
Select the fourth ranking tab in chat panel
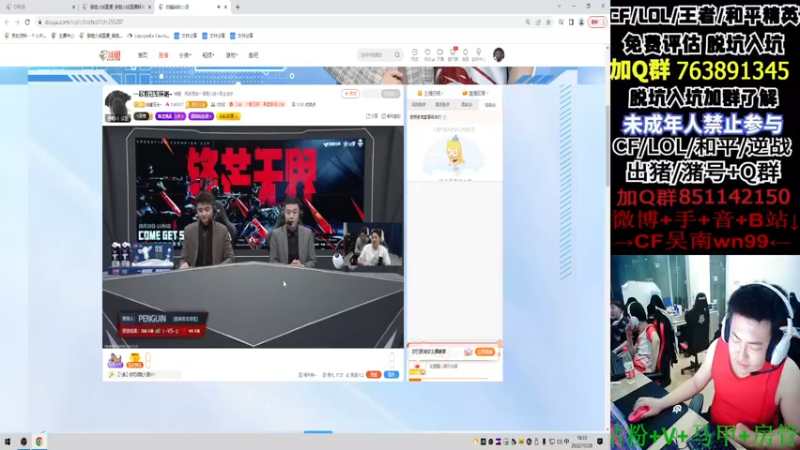click(490, 105)
